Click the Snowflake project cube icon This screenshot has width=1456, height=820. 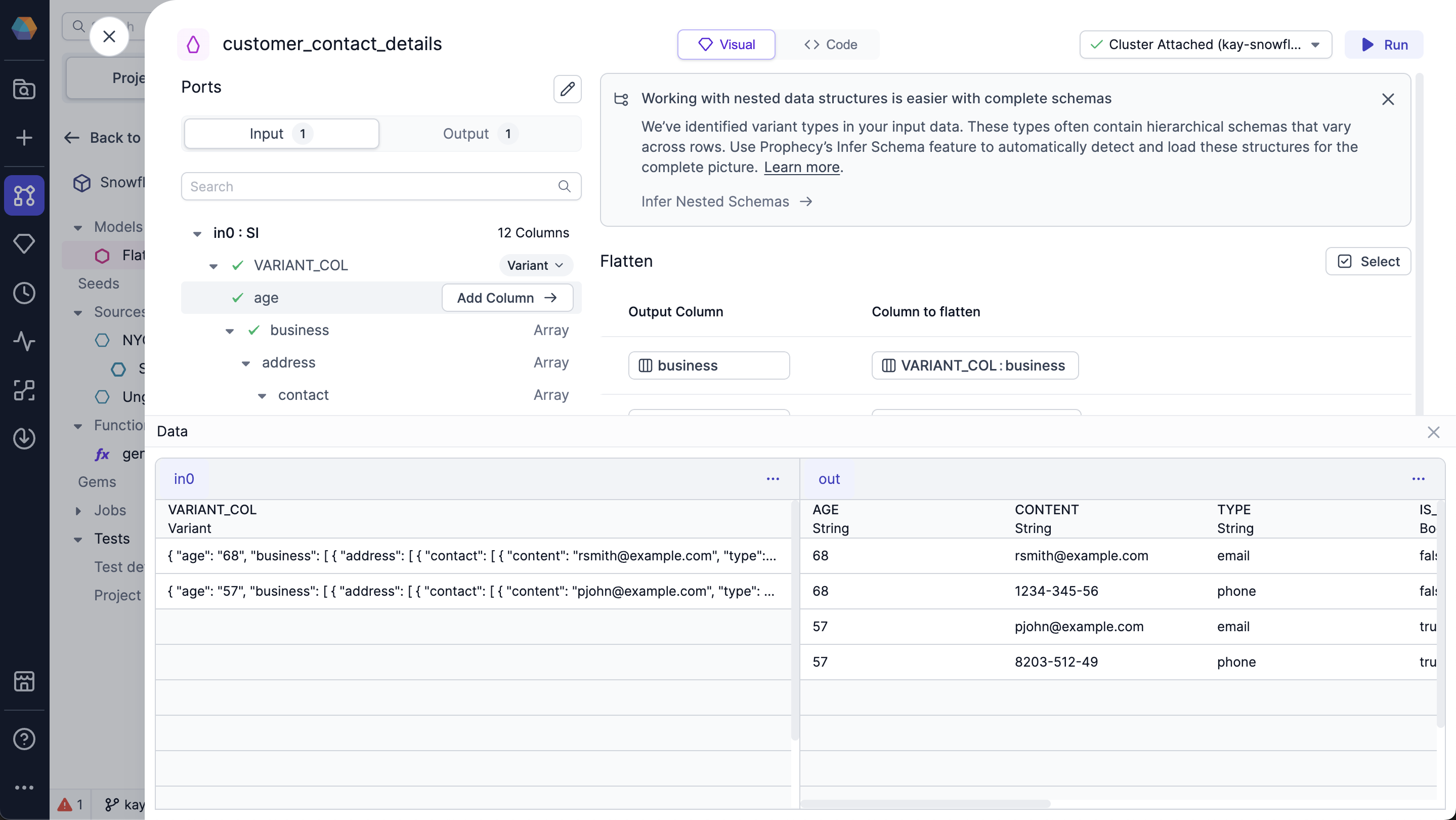coord(82,183)
